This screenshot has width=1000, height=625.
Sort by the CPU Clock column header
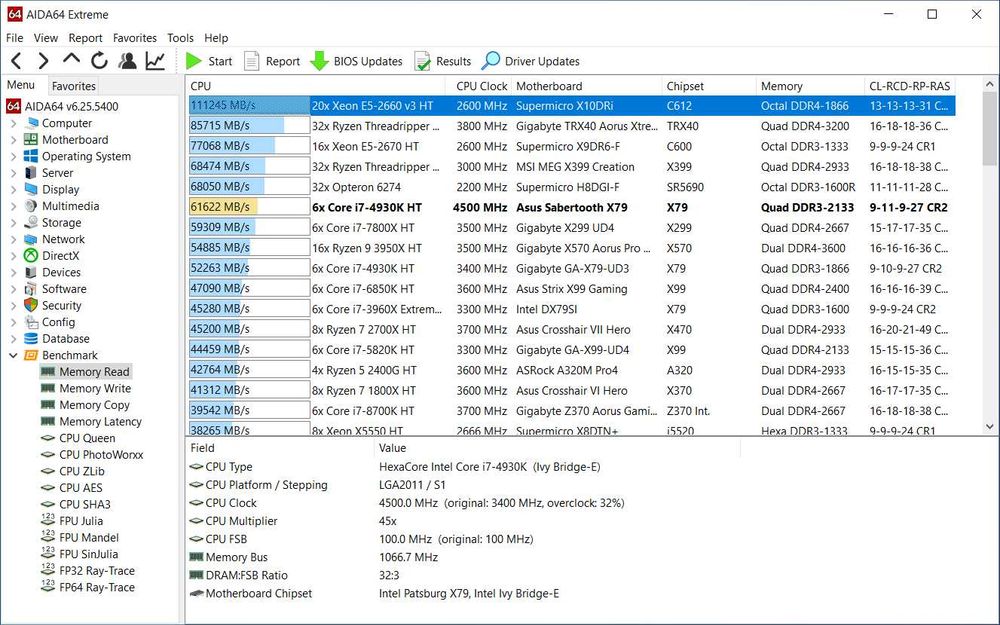point(479,86)
